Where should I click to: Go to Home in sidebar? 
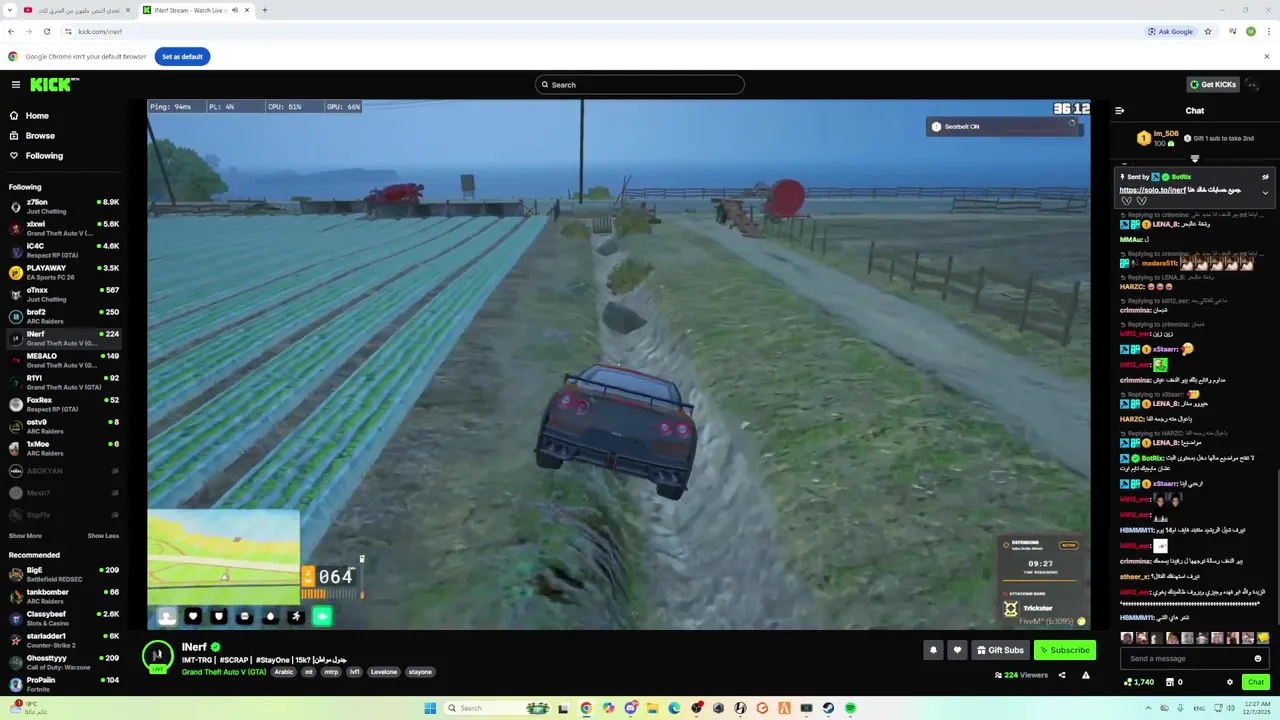[x=30, y=116]
